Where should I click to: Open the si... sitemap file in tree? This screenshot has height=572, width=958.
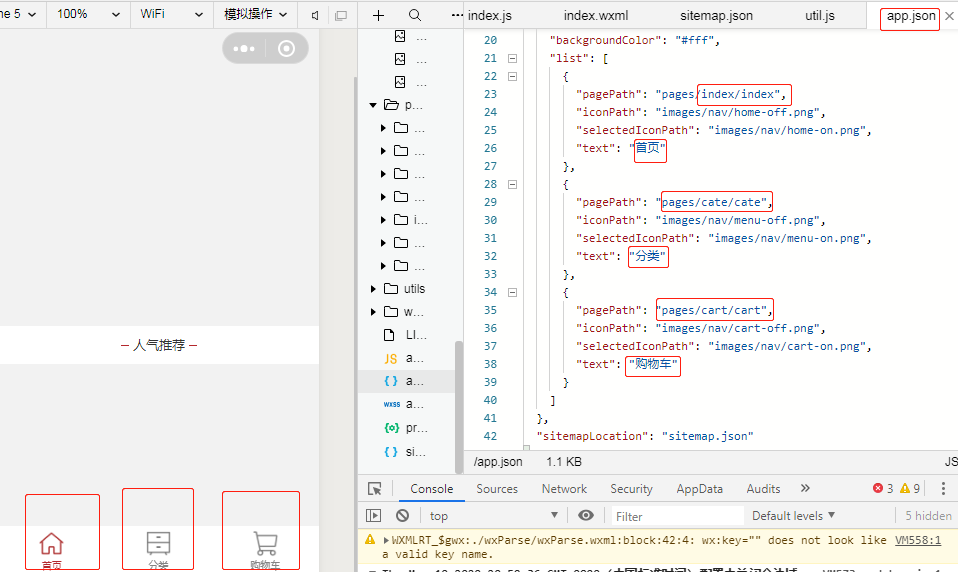pyautogui.click(x=406, y=452)
